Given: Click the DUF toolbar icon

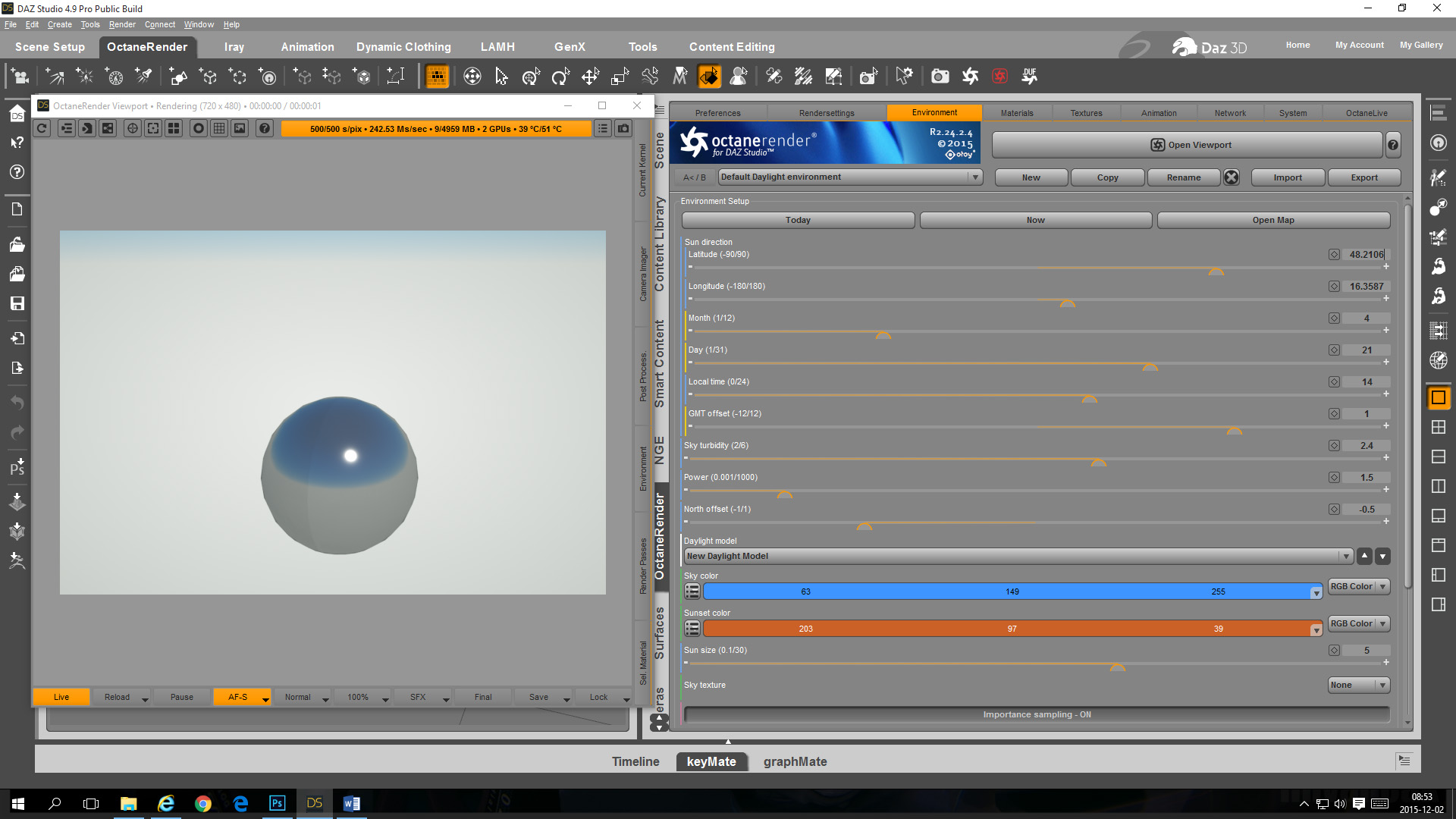Looking at the screenshot, I should pos(1030,76).
